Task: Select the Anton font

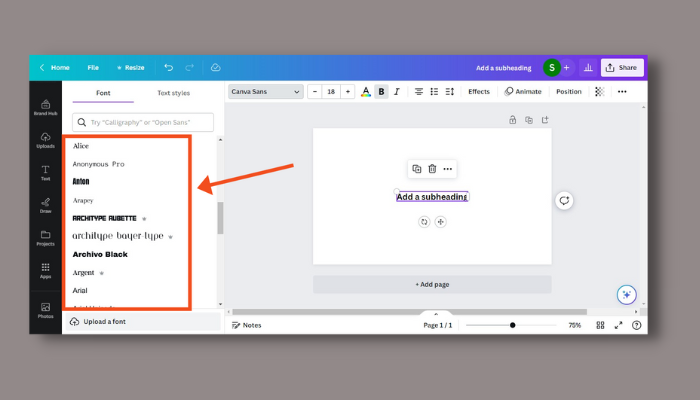Action: [81, 181]
